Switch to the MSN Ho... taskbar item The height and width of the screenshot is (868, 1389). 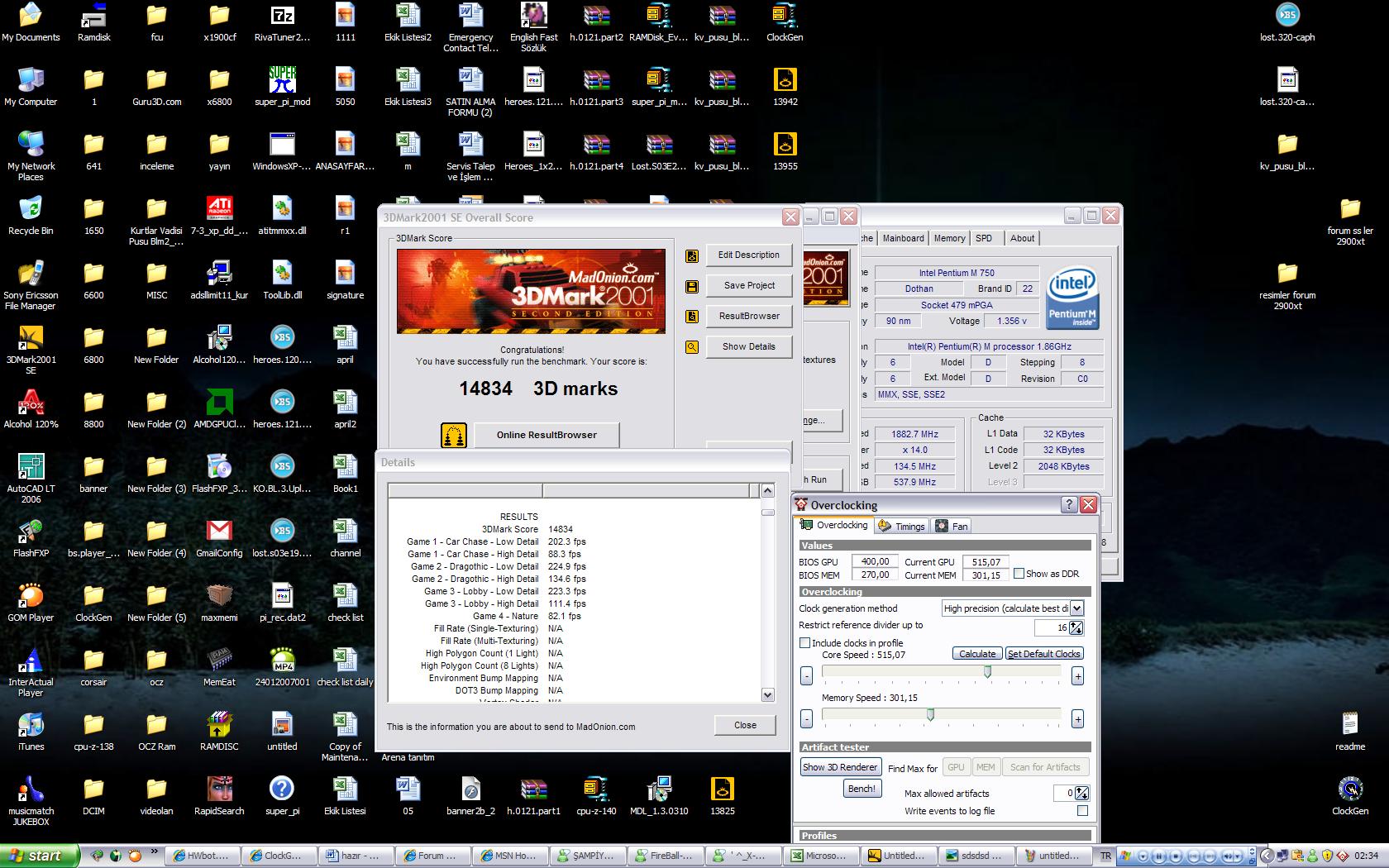(x=508, y=856)
